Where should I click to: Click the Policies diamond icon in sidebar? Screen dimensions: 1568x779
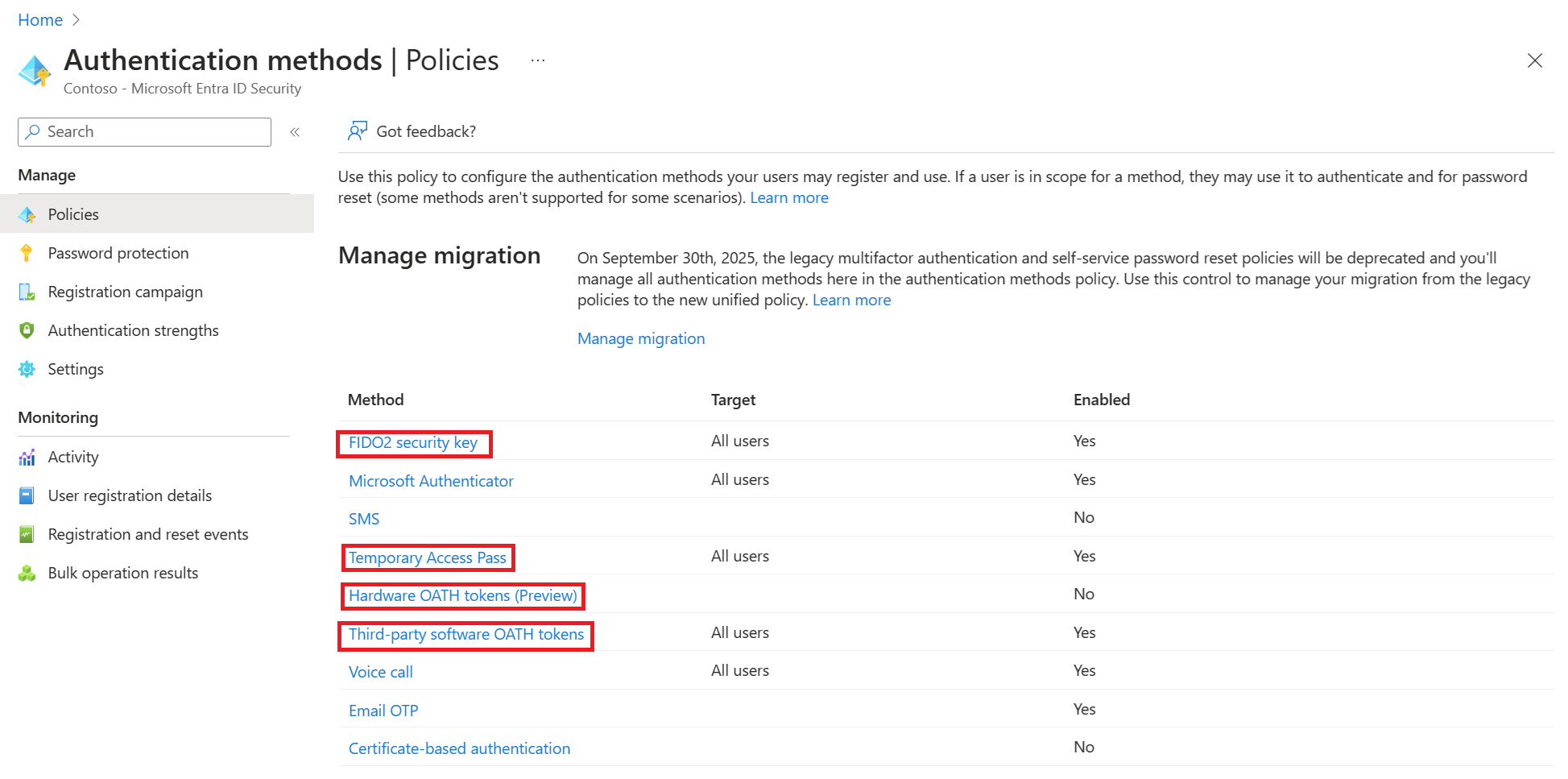point(27,214)
